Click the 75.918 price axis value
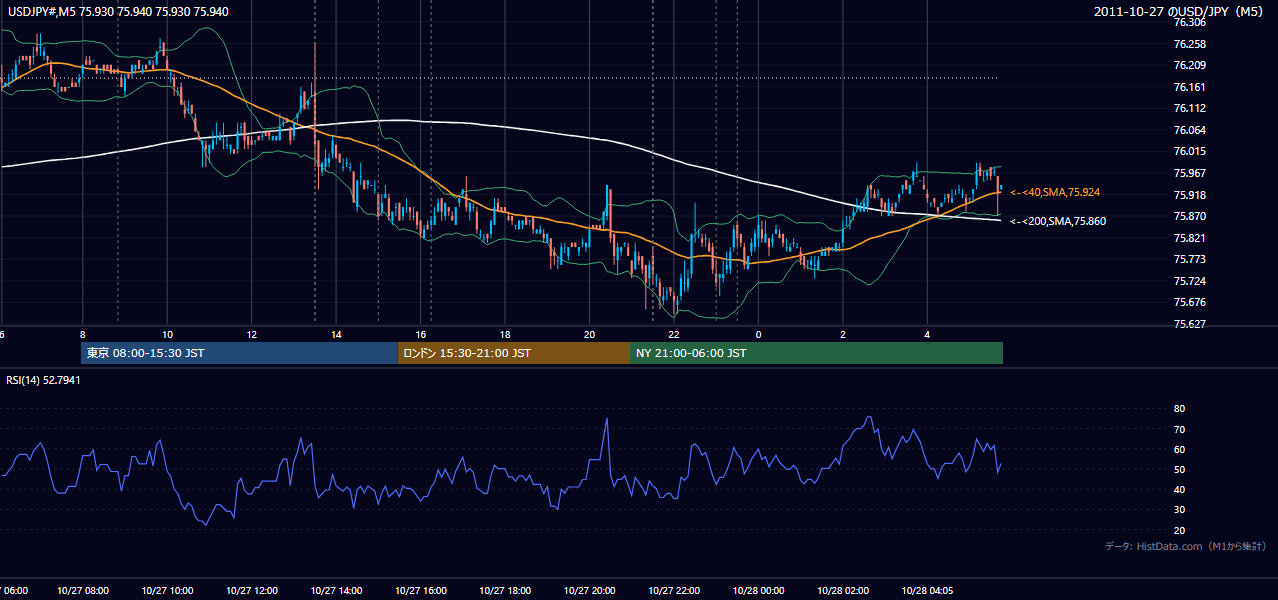 click(1189, 195)
